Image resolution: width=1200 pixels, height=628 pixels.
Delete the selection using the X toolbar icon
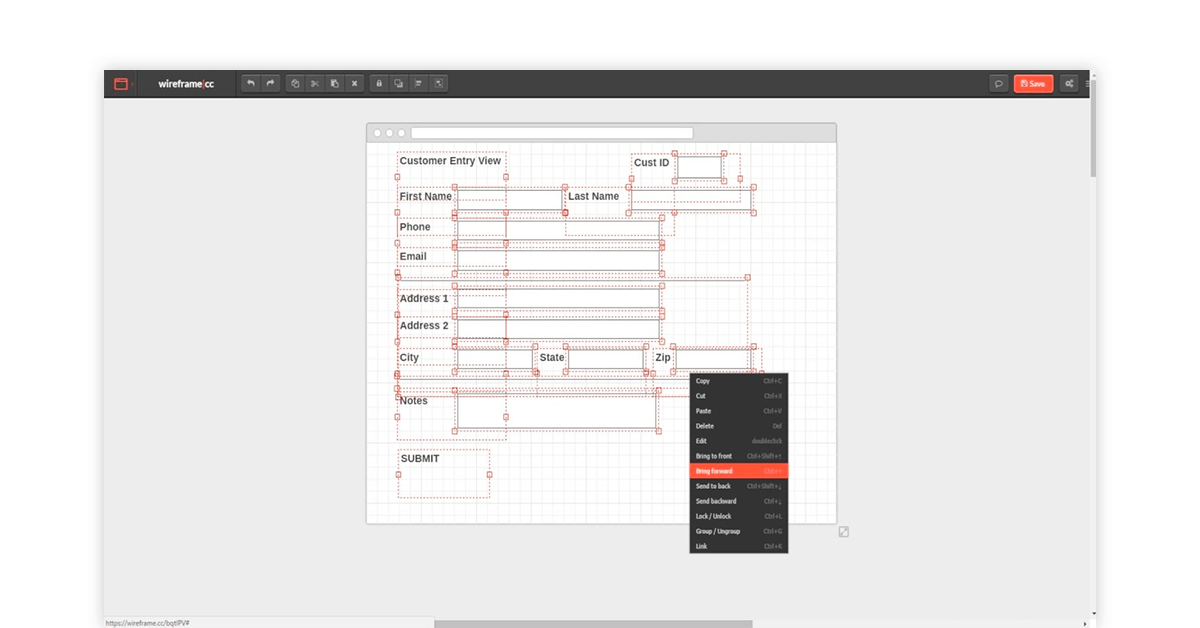pos(354,83)
